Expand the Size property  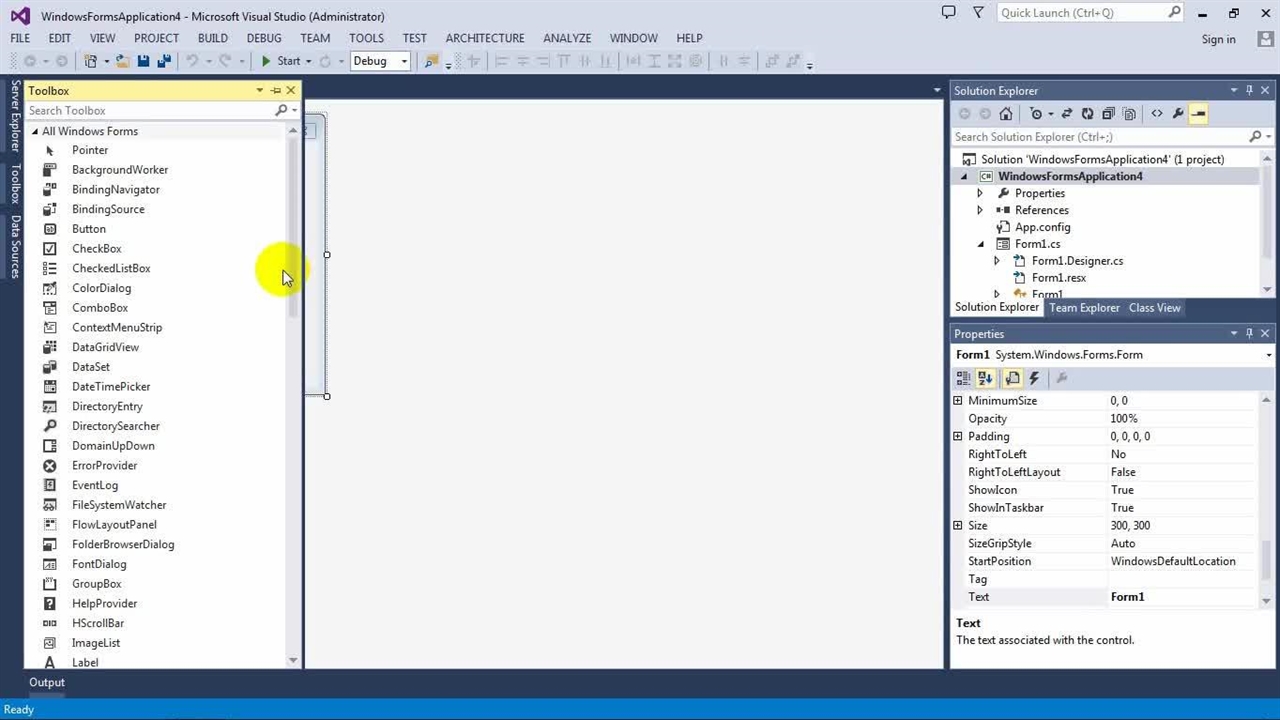click(x=958, y=526)
